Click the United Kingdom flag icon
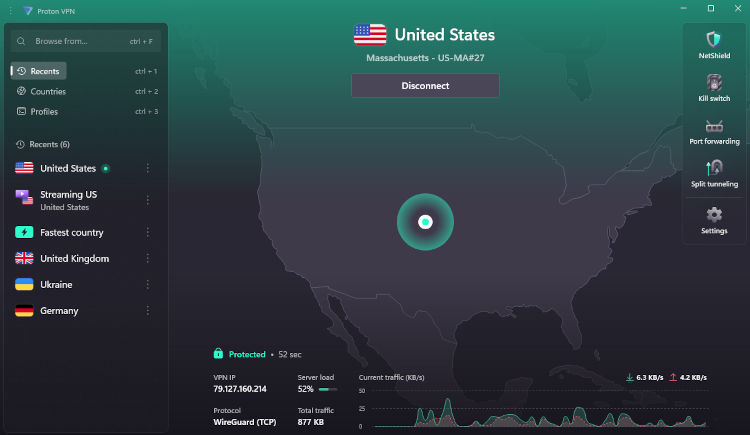This screenshot has height=435, width=750. (24, 258)
